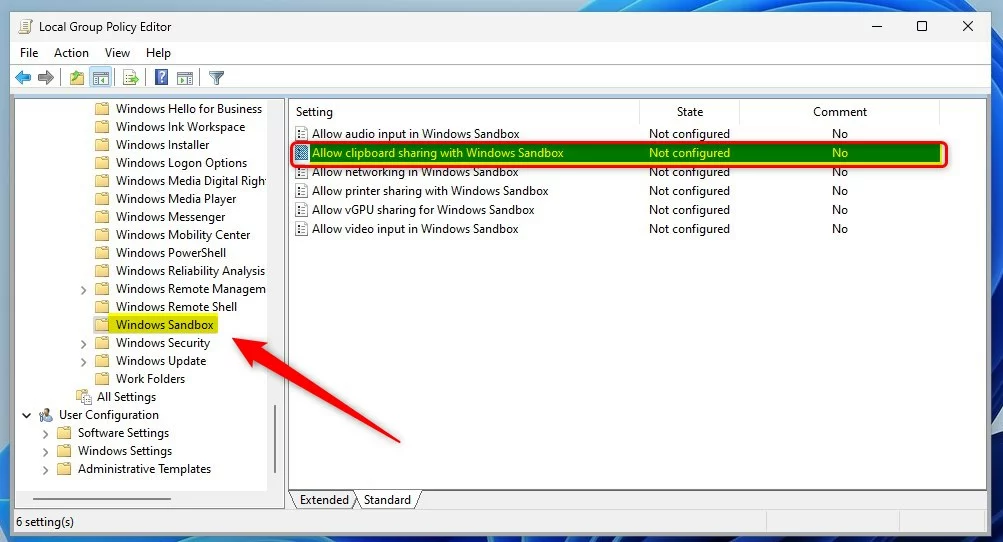Sort by the Setting column header
This screenshot has width=1003, height=542.
coord(464,111)
